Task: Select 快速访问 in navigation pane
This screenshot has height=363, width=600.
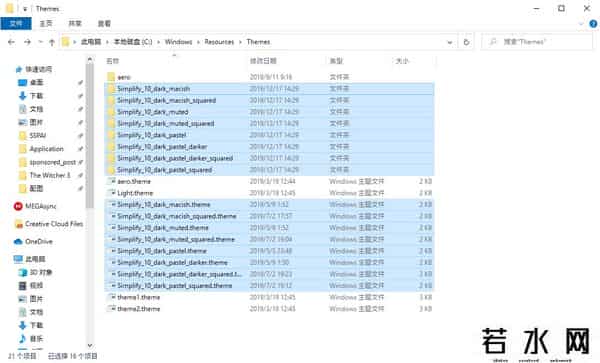Action: [38, 69]
